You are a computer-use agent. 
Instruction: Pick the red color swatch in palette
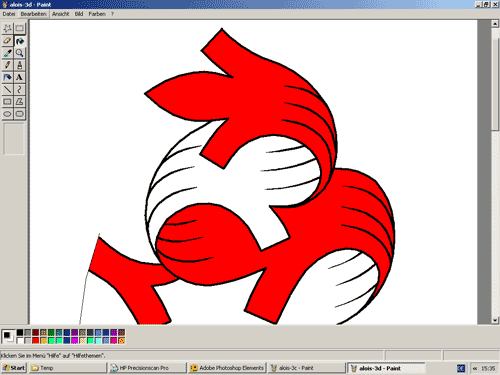[x=36, y=340]
